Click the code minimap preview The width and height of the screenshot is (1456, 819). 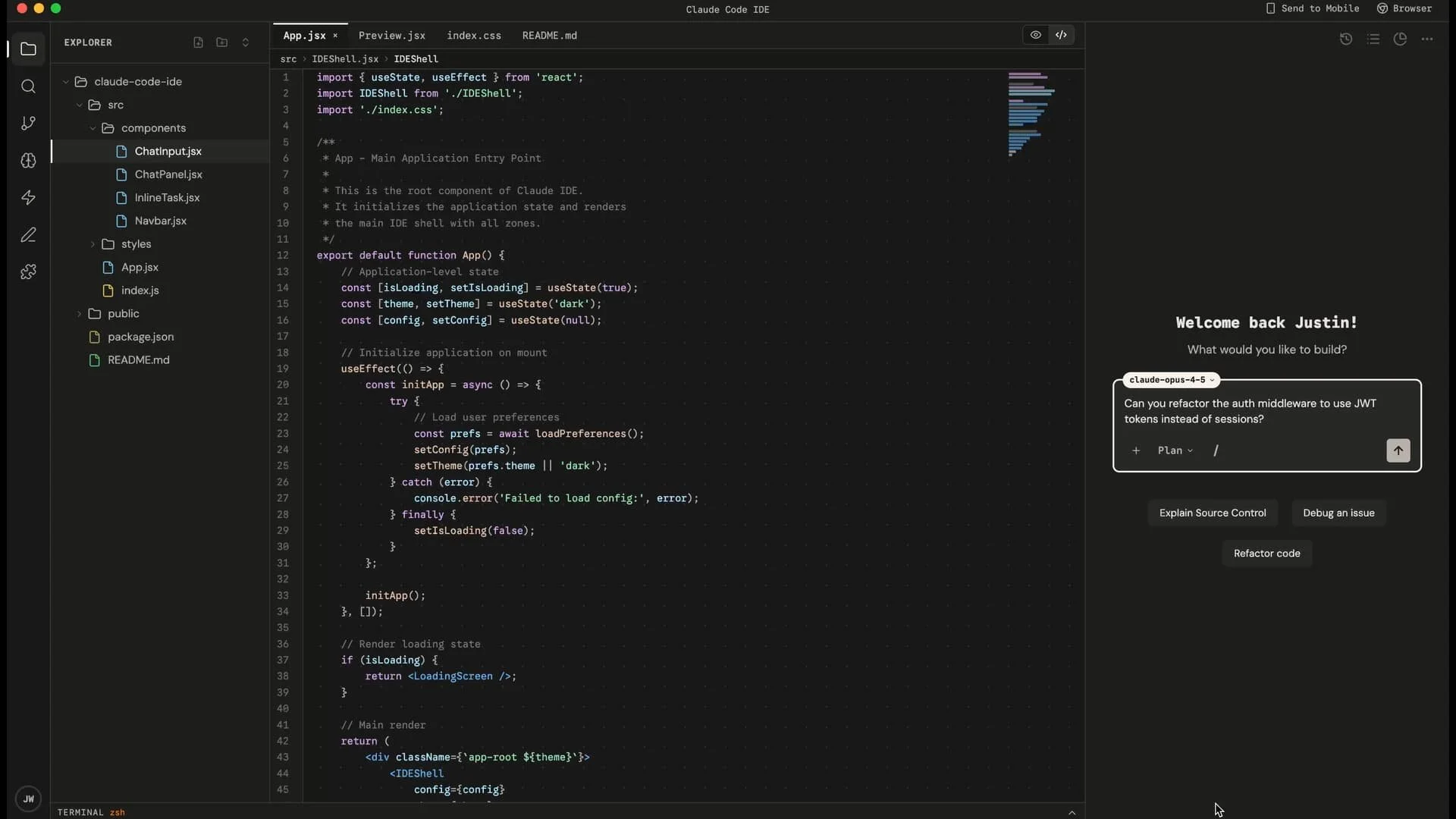tap(1030, 114)
